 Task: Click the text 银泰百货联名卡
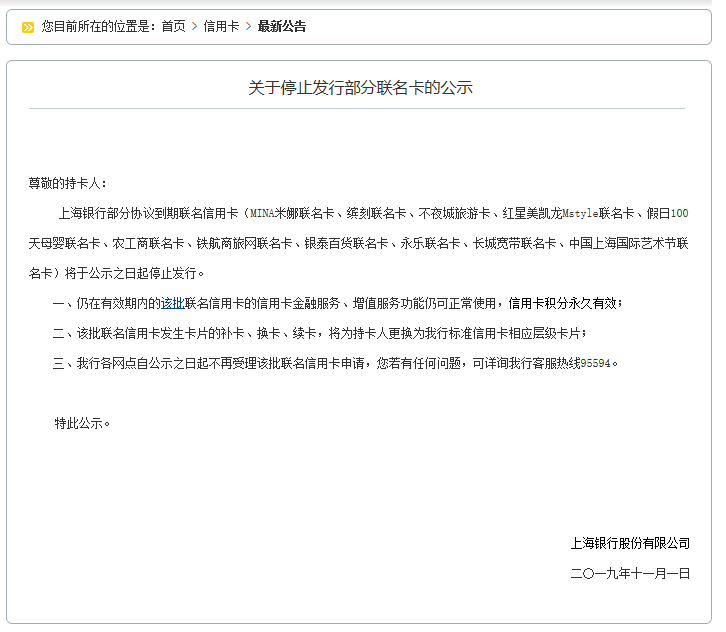[346, 244]
